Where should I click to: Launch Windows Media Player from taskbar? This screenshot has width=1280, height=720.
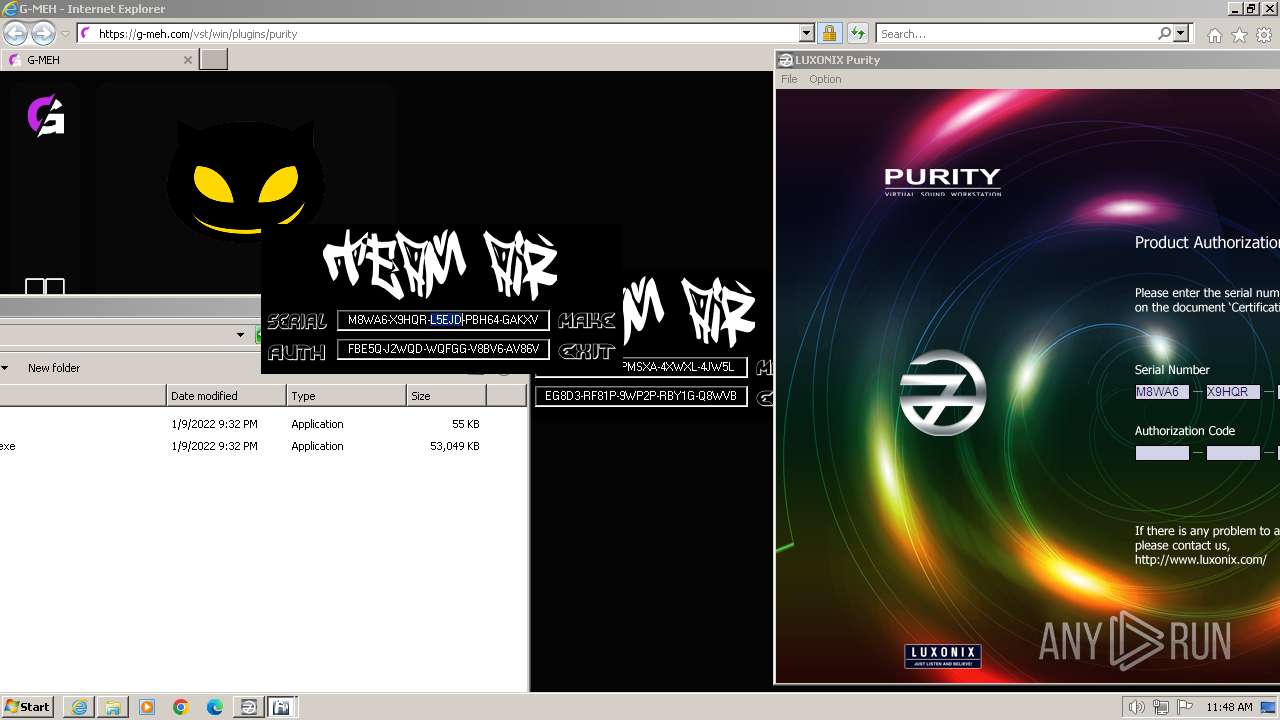[x=147, y=707]
